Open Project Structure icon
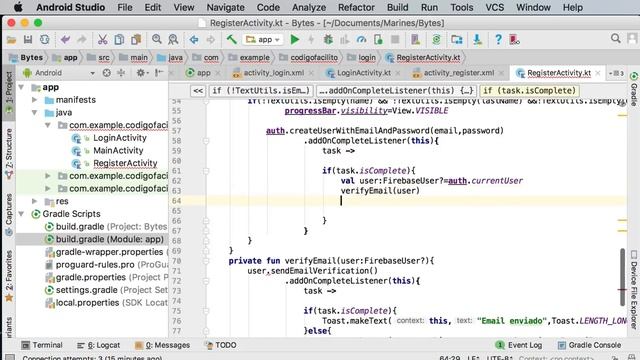Viewport: 640px width, 360px height. coord(457,40)
